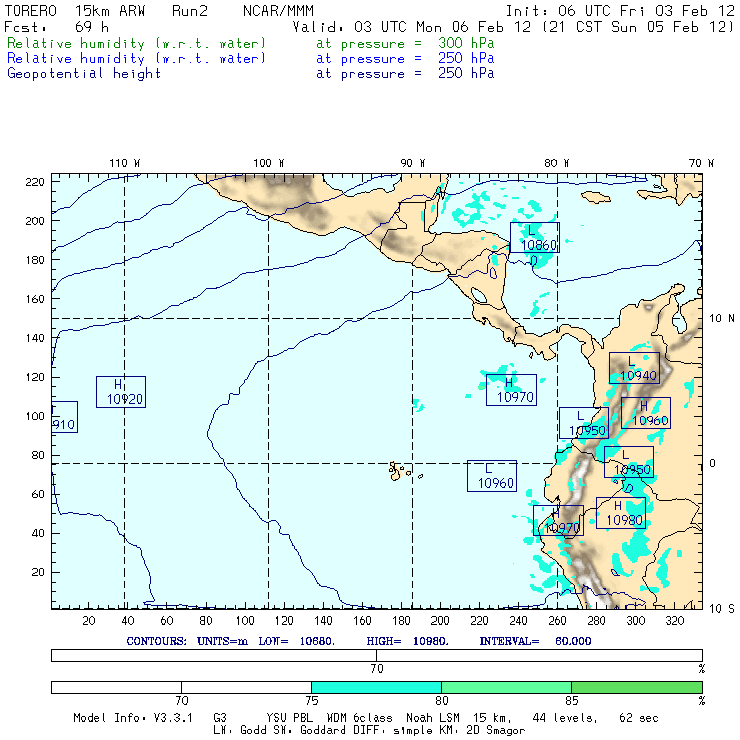Click the 'Valid: 03 UTC Mon 06 Feb 12' text
The image size is (740, 740).
(x=412, y=27)
